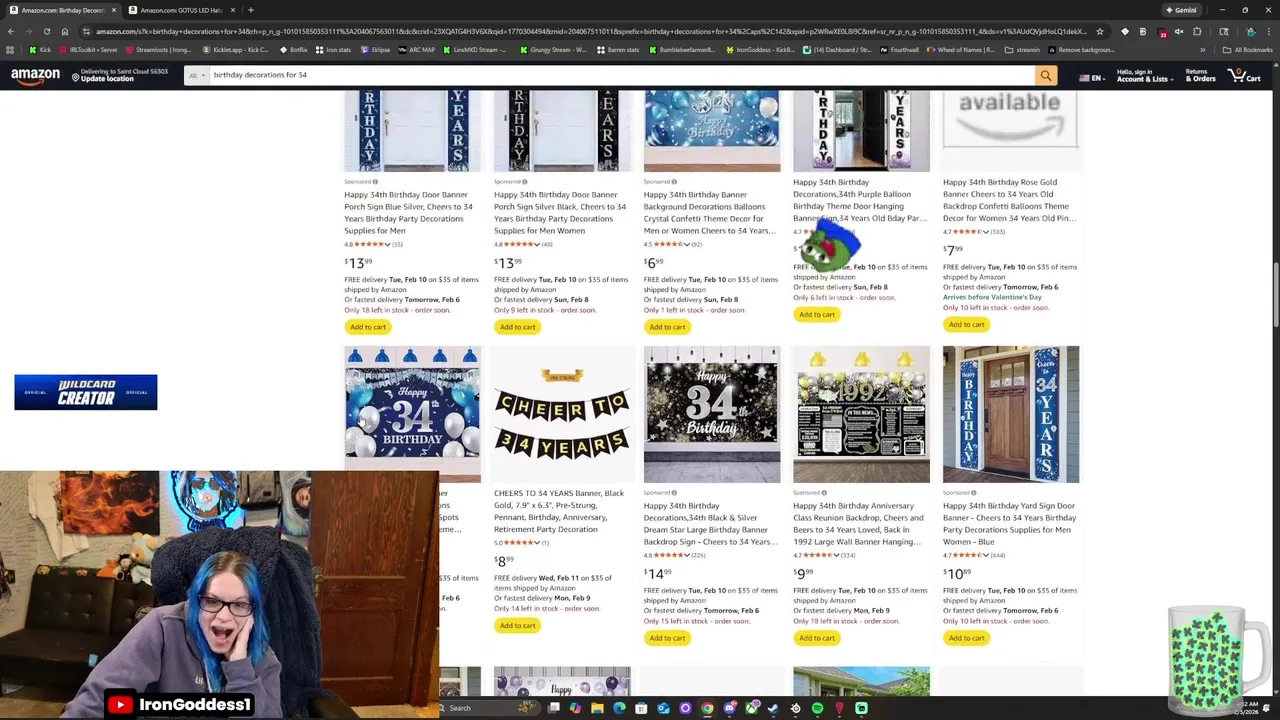Screen dimensions: 1280x720
Task: Add the $6.99 Crystal Confetti banner to cart
Action: (x=667, y=327)
